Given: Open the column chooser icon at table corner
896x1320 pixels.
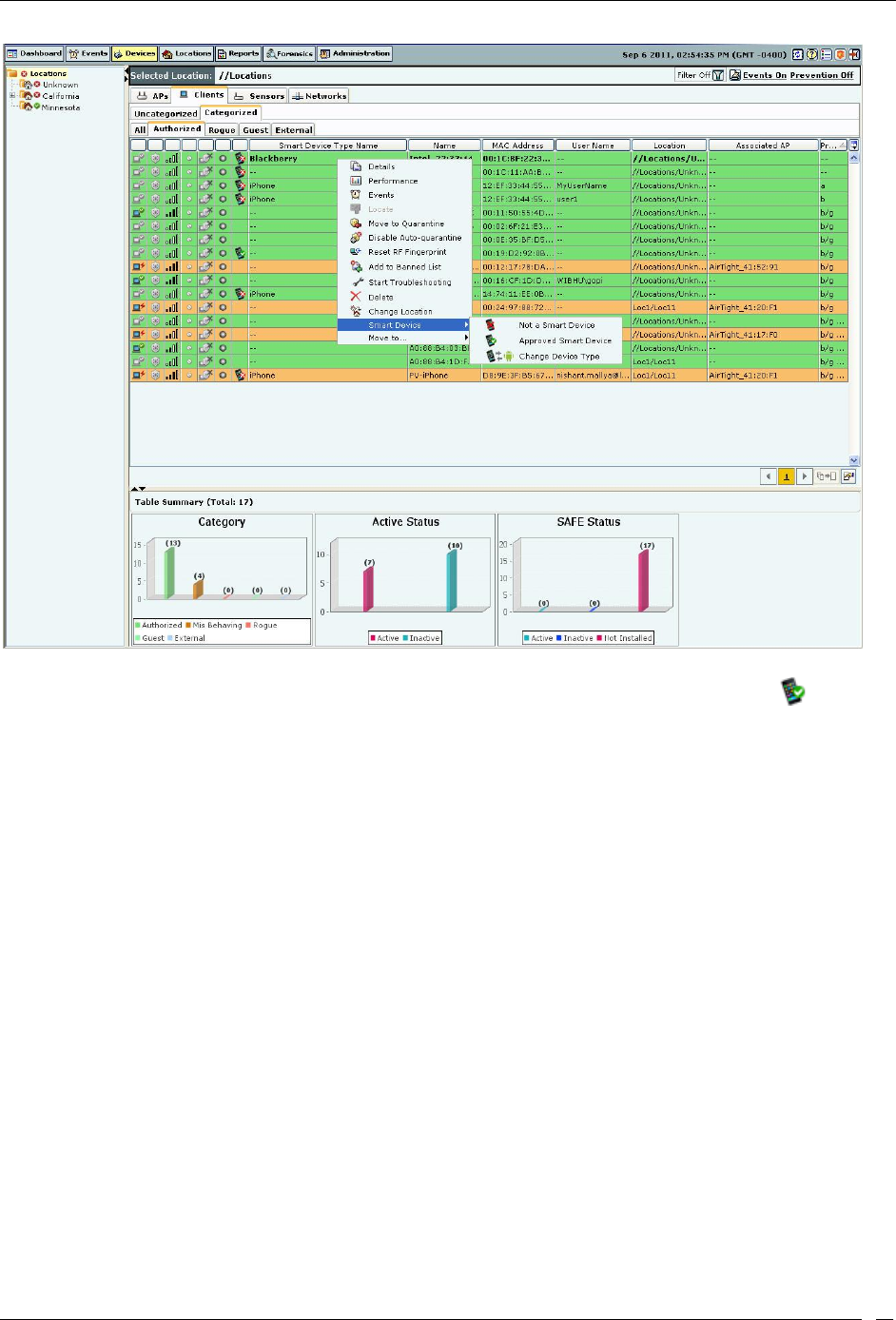Looking at the screenshot, I should point(853,146).
